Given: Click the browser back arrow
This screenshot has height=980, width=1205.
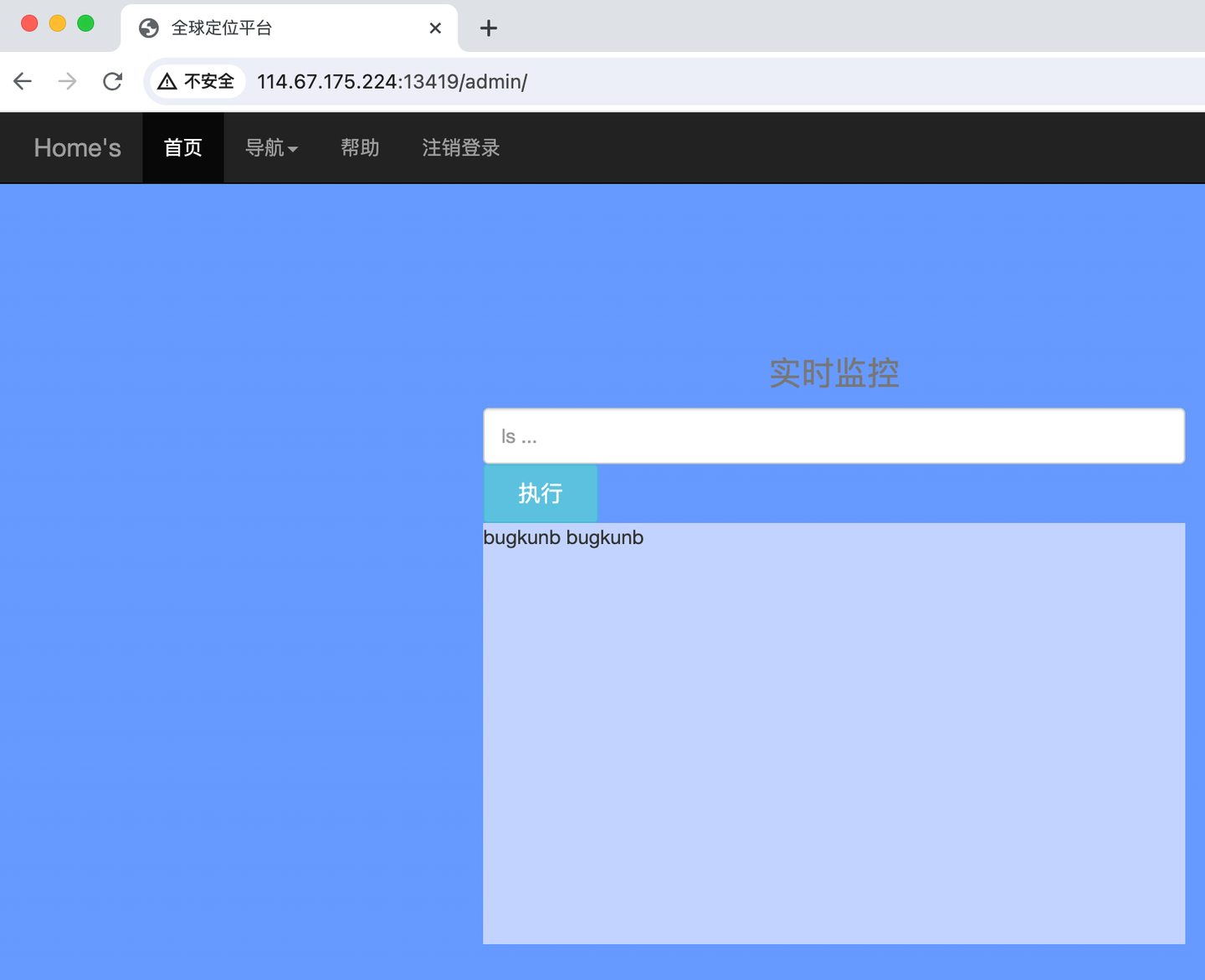Looking at the screenshot, I should click(23, 81).
